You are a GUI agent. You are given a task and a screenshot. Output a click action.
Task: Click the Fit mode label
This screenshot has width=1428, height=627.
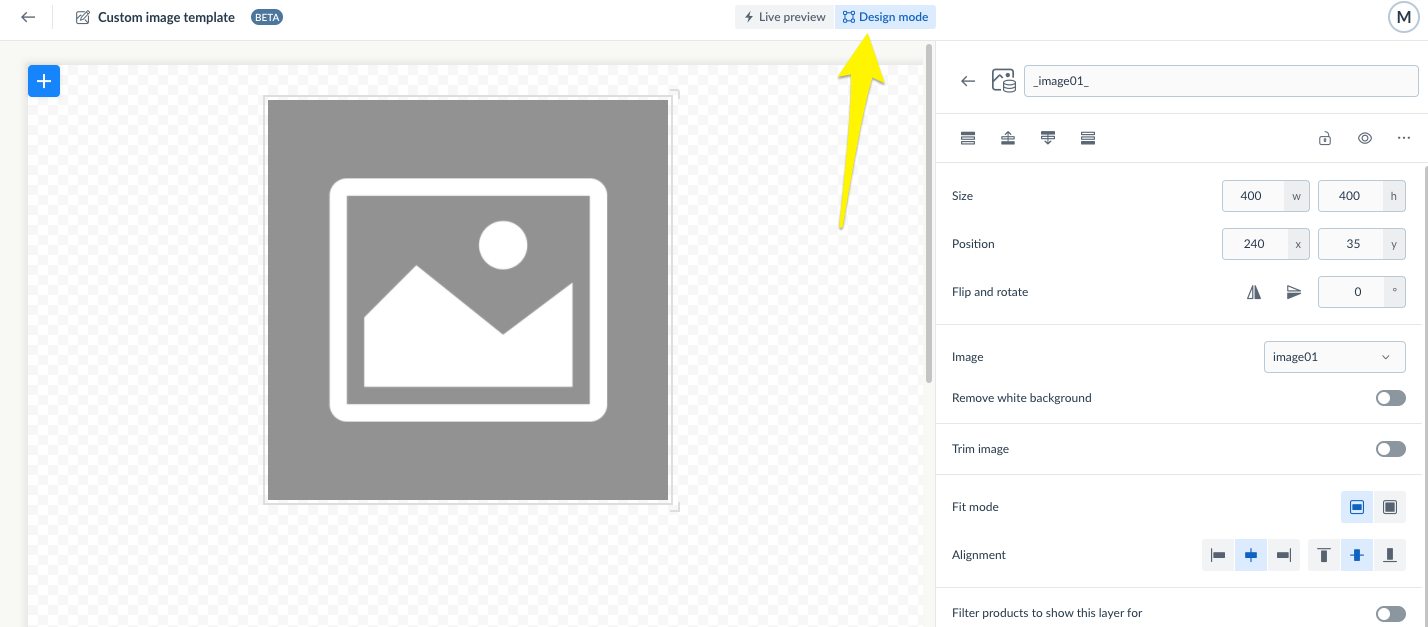[975, 507]
